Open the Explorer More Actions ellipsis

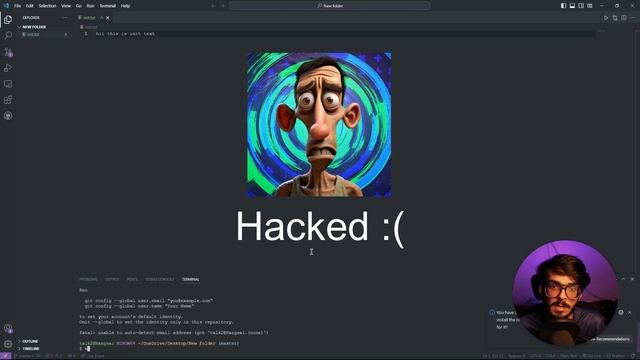pyautogui.click(x=65, y=18)
